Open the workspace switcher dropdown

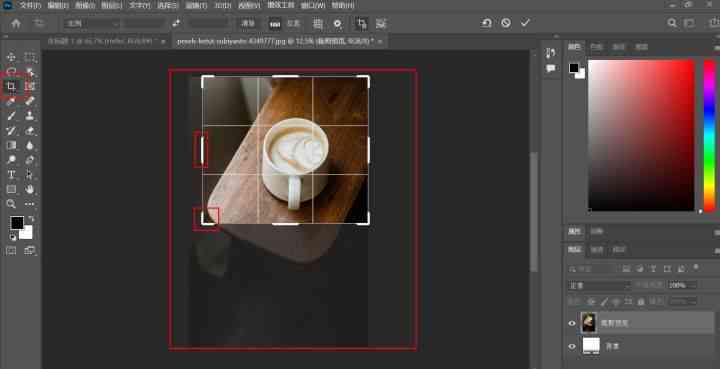tap(690, 23)
